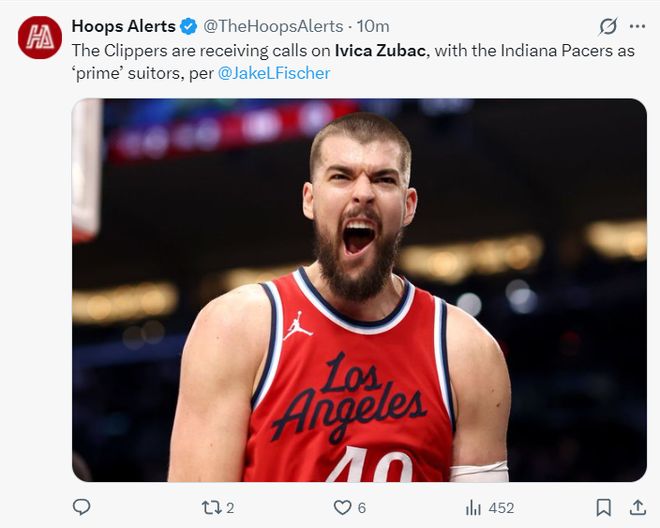The image size is (660, 528).
Task: Like the tweet with the heart icon
Action: click(343, 507)
